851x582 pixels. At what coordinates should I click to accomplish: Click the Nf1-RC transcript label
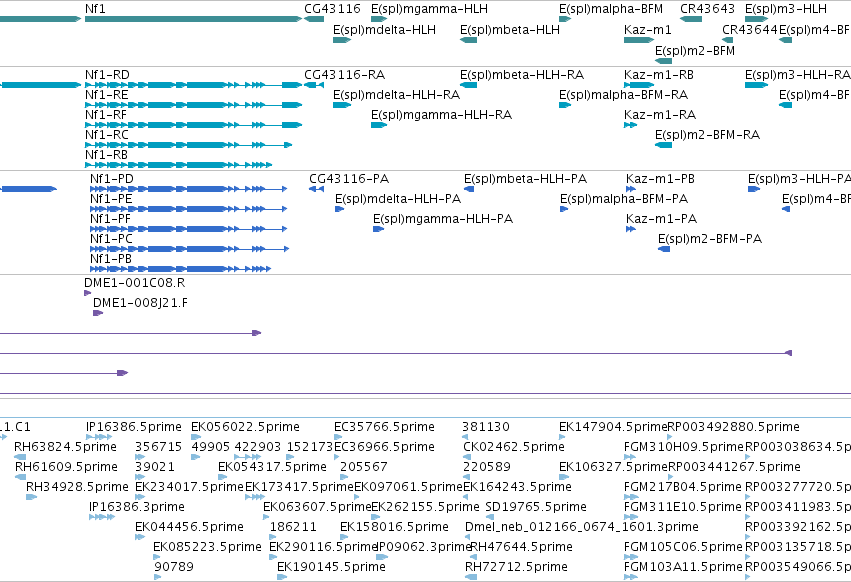[106, 135]
